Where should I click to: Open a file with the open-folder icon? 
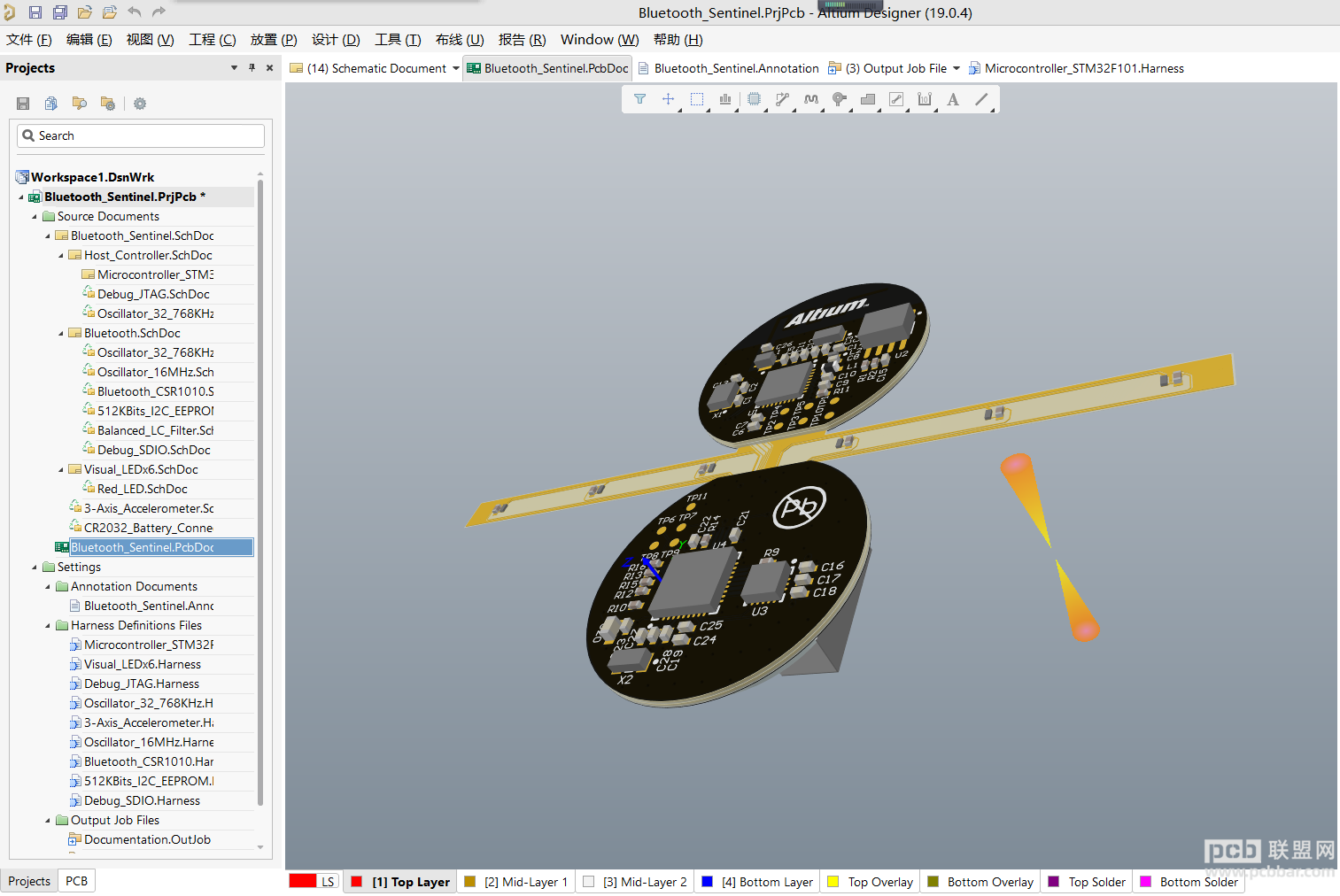[x=85, y=12]
